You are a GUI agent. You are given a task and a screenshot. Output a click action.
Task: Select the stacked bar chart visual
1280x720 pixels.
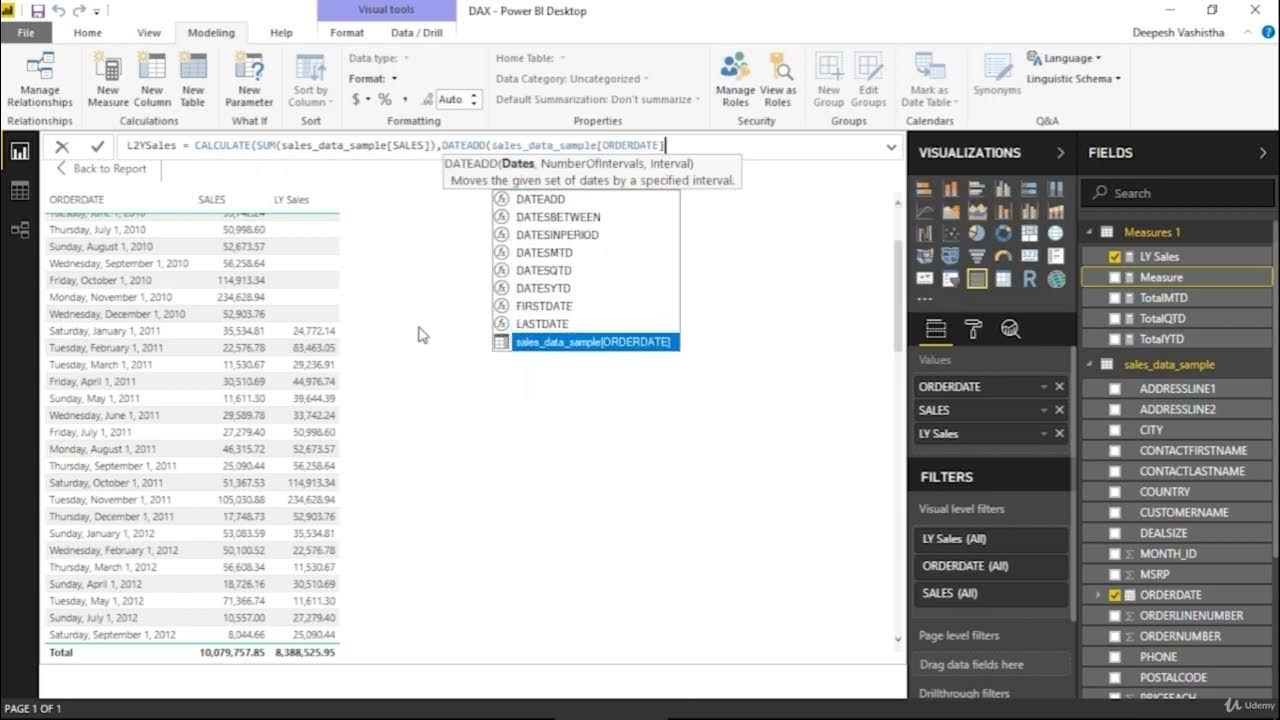tap(924, 189)
